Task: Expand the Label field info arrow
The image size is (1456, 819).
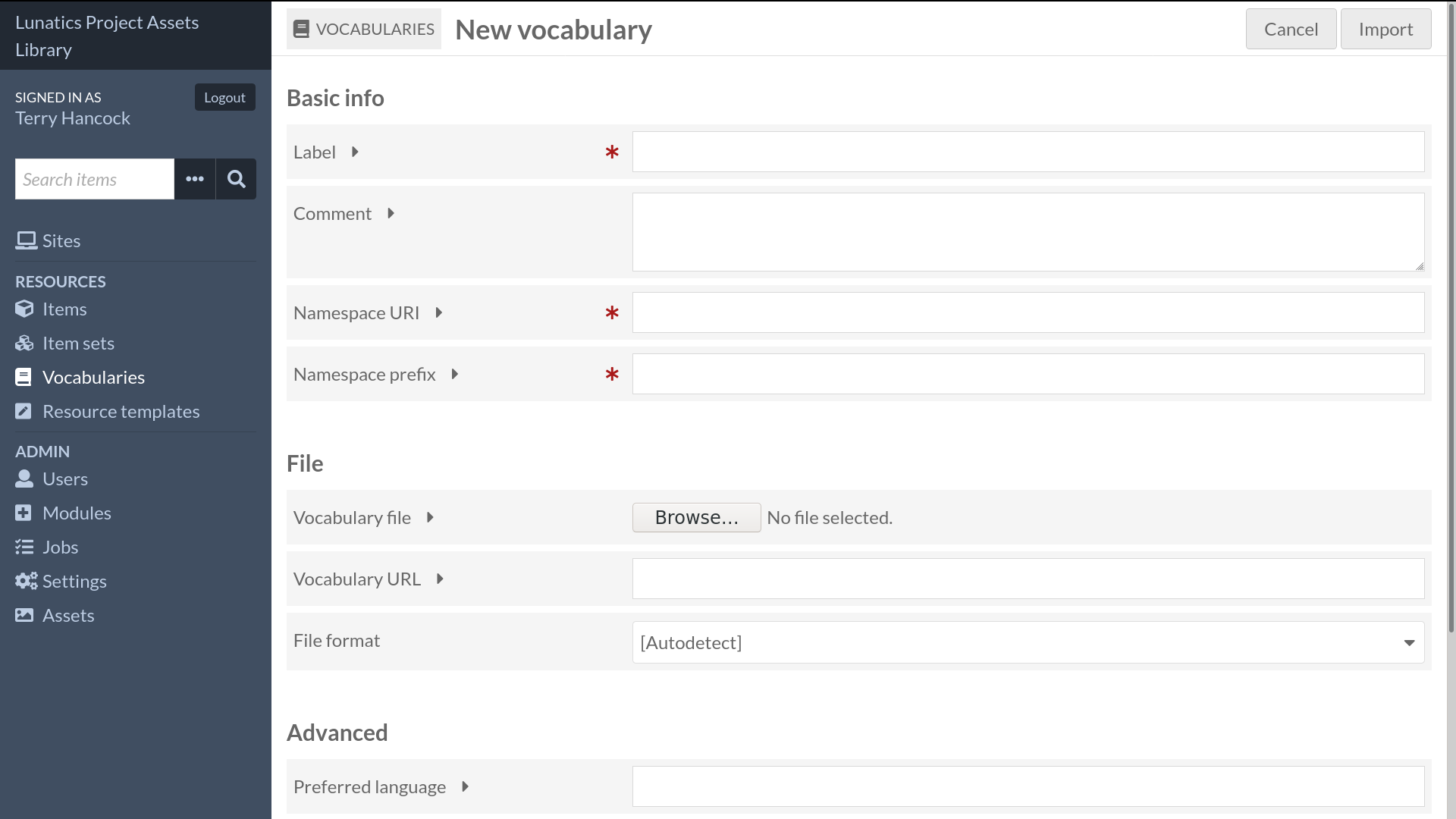Action: pyautogui.click(x=355, y=152)
